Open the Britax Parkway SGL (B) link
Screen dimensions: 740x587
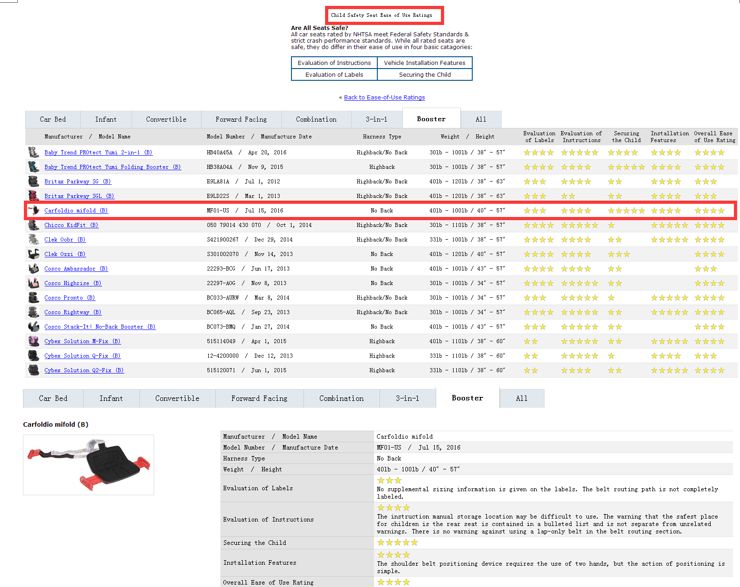click(79, 196)
